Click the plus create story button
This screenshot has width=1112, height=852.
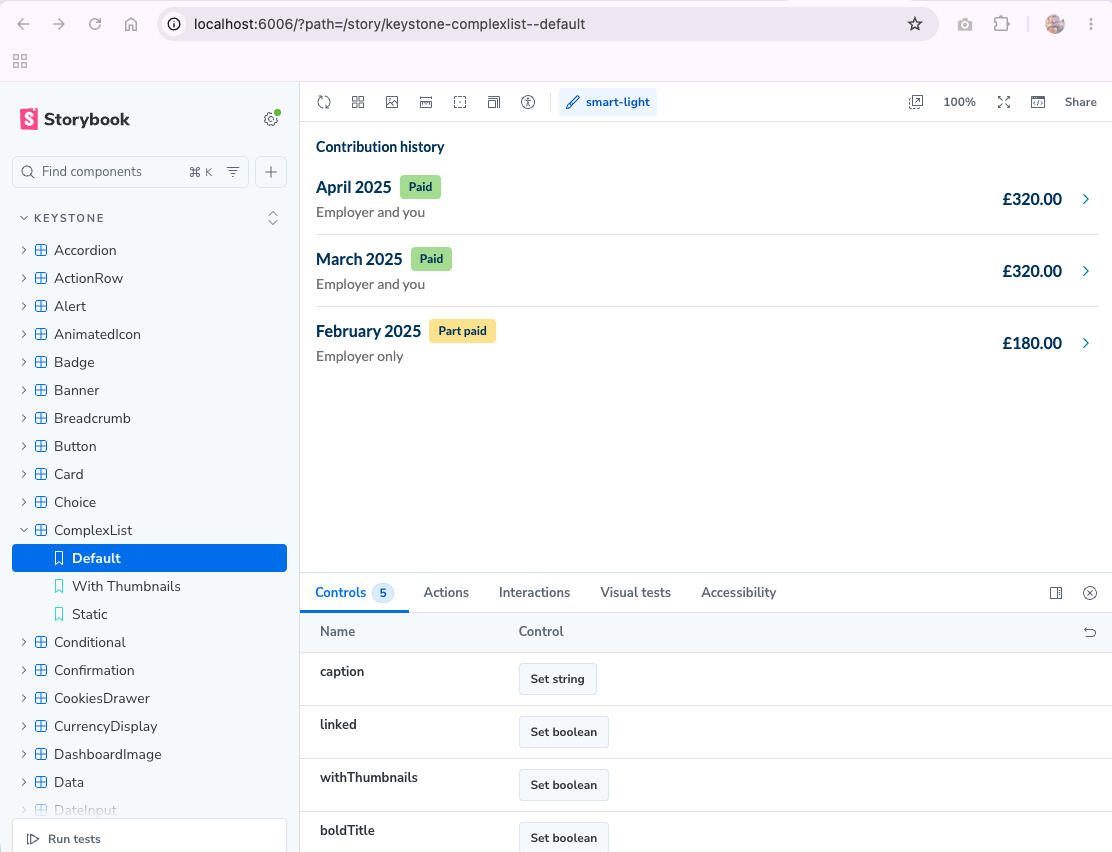[271, 172]
